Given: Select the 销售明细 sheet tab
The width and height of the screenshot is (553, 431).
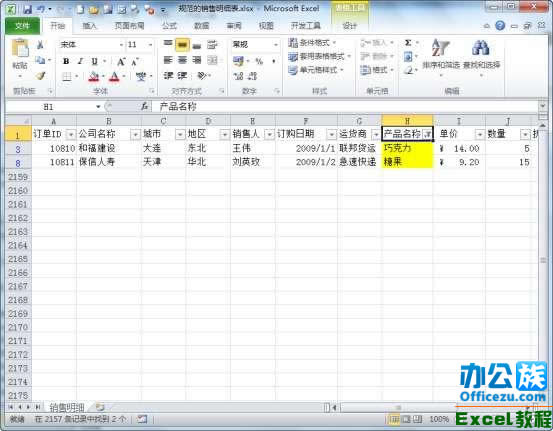Looking at the screenshot, I should 67,407.
